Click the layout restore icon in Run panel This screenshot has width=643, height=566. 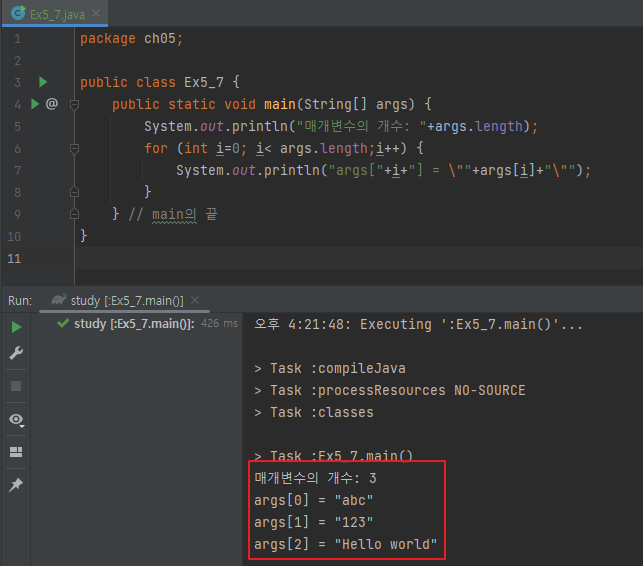coord(16,452)
